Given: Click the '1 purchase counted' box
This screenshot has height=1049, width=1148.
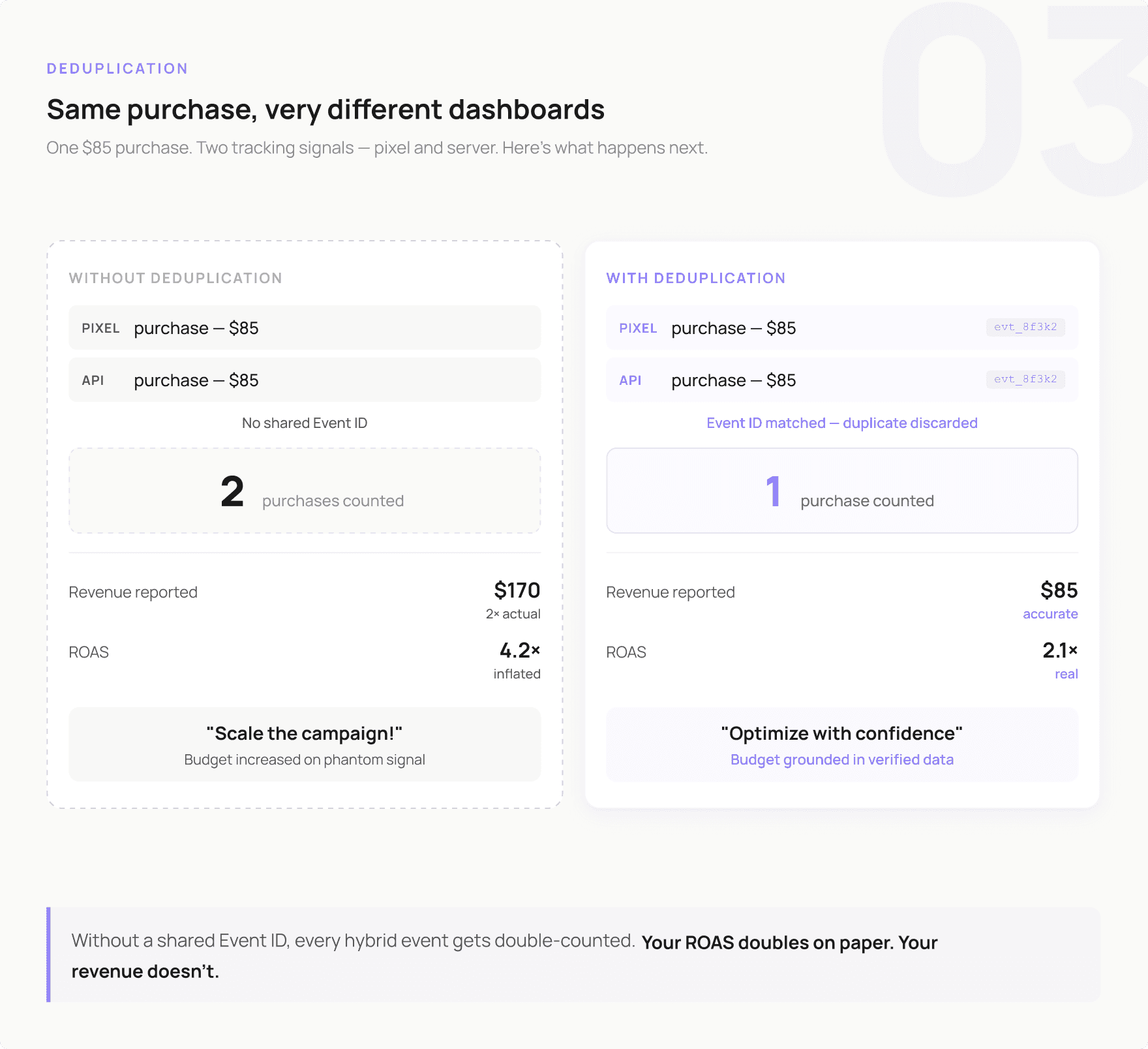Looking at the screenshot, I should 842,491.
